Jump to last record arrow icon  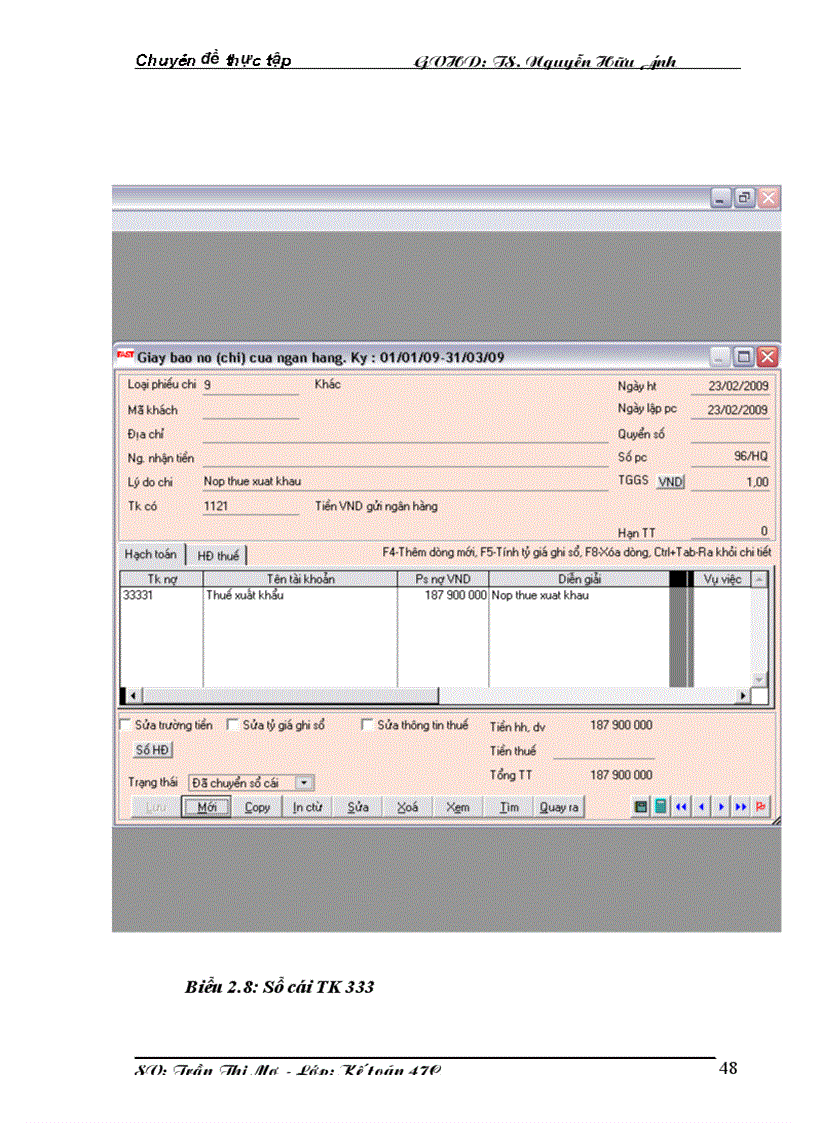point(741,807)
